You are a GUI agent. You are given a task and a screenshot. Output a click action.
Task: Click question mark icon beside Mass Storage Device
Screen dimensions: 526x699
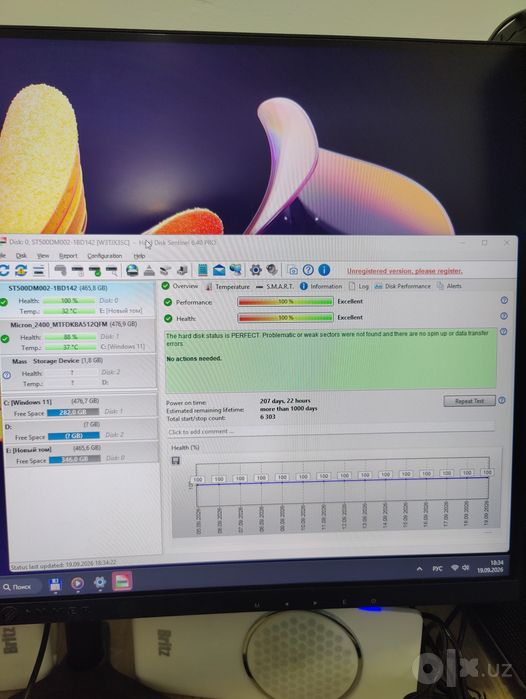7,375
